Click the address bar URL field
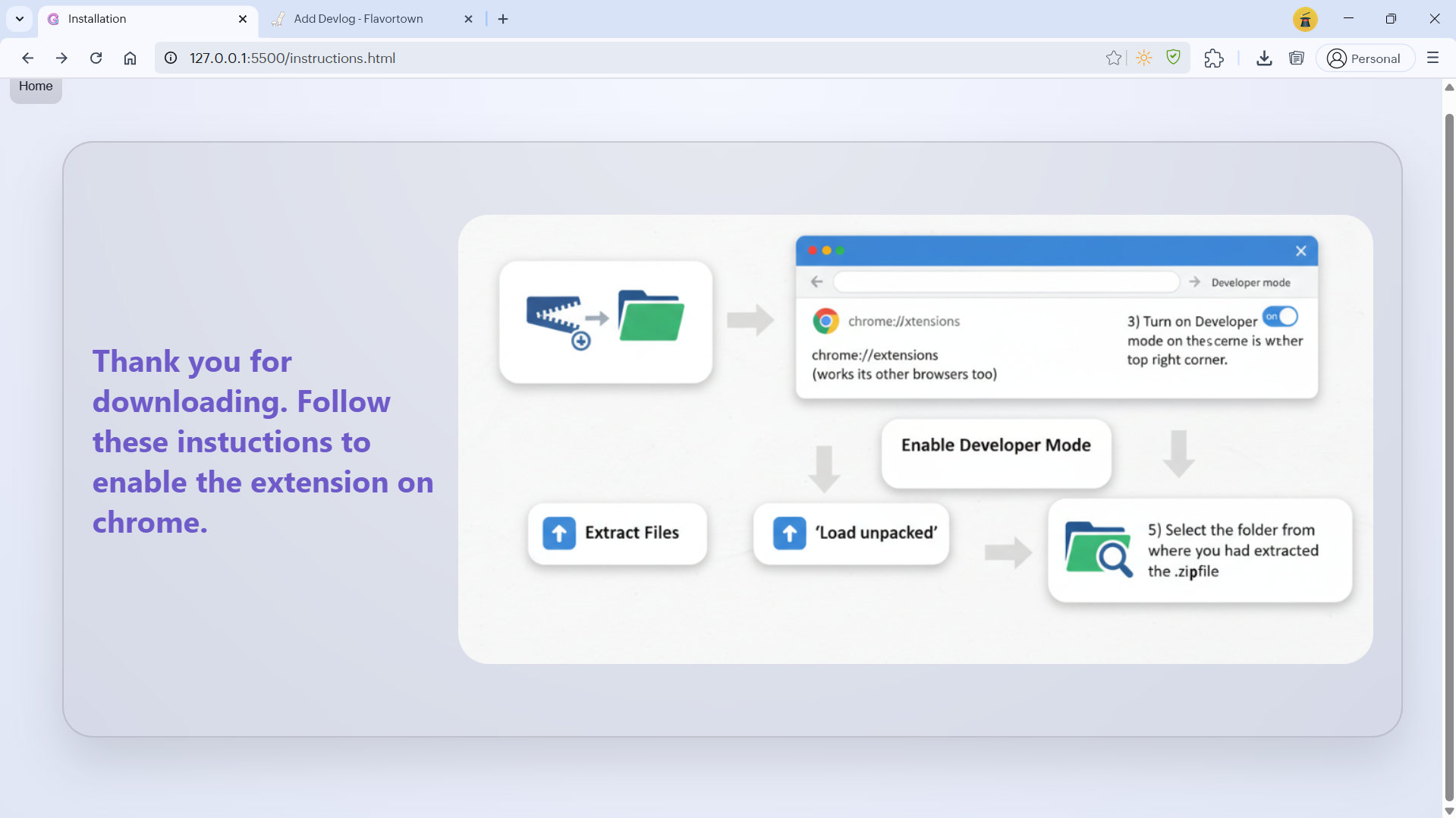The height and width of the screenshot is (818, 1456). pos(607,58)
